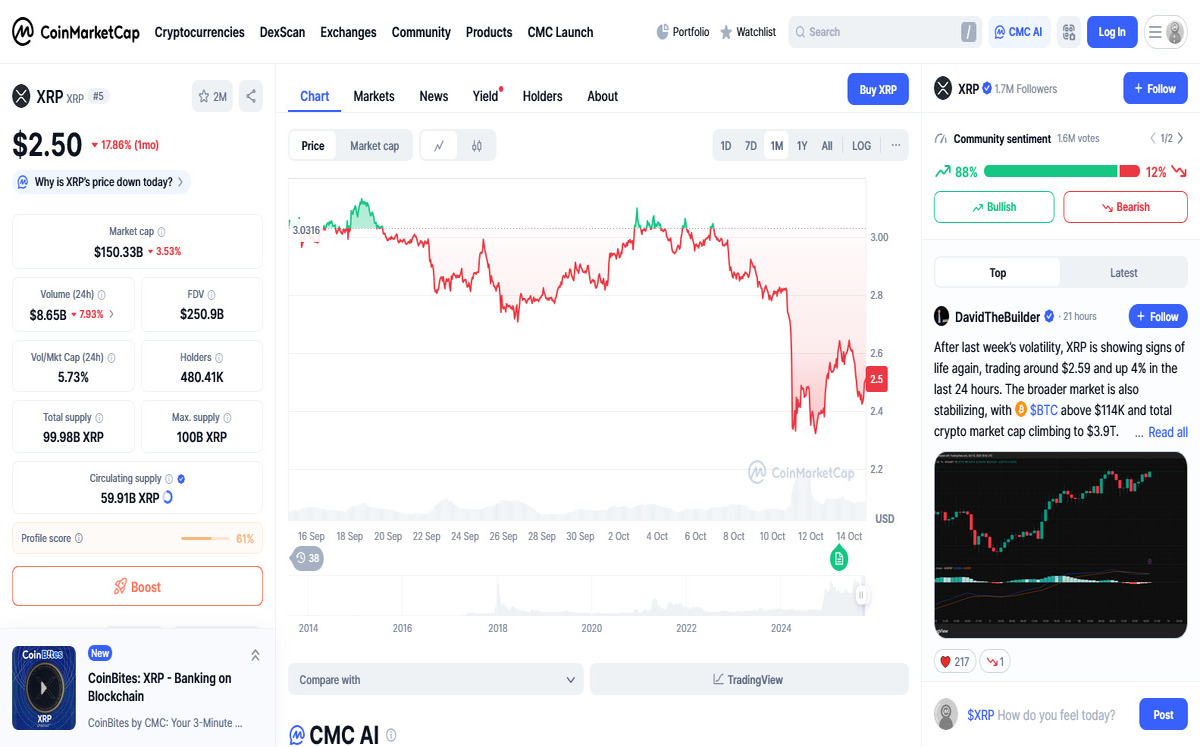Click the Buy XRP button
Viewport: 1200px width, 747px height.
(x=878, y=90)
